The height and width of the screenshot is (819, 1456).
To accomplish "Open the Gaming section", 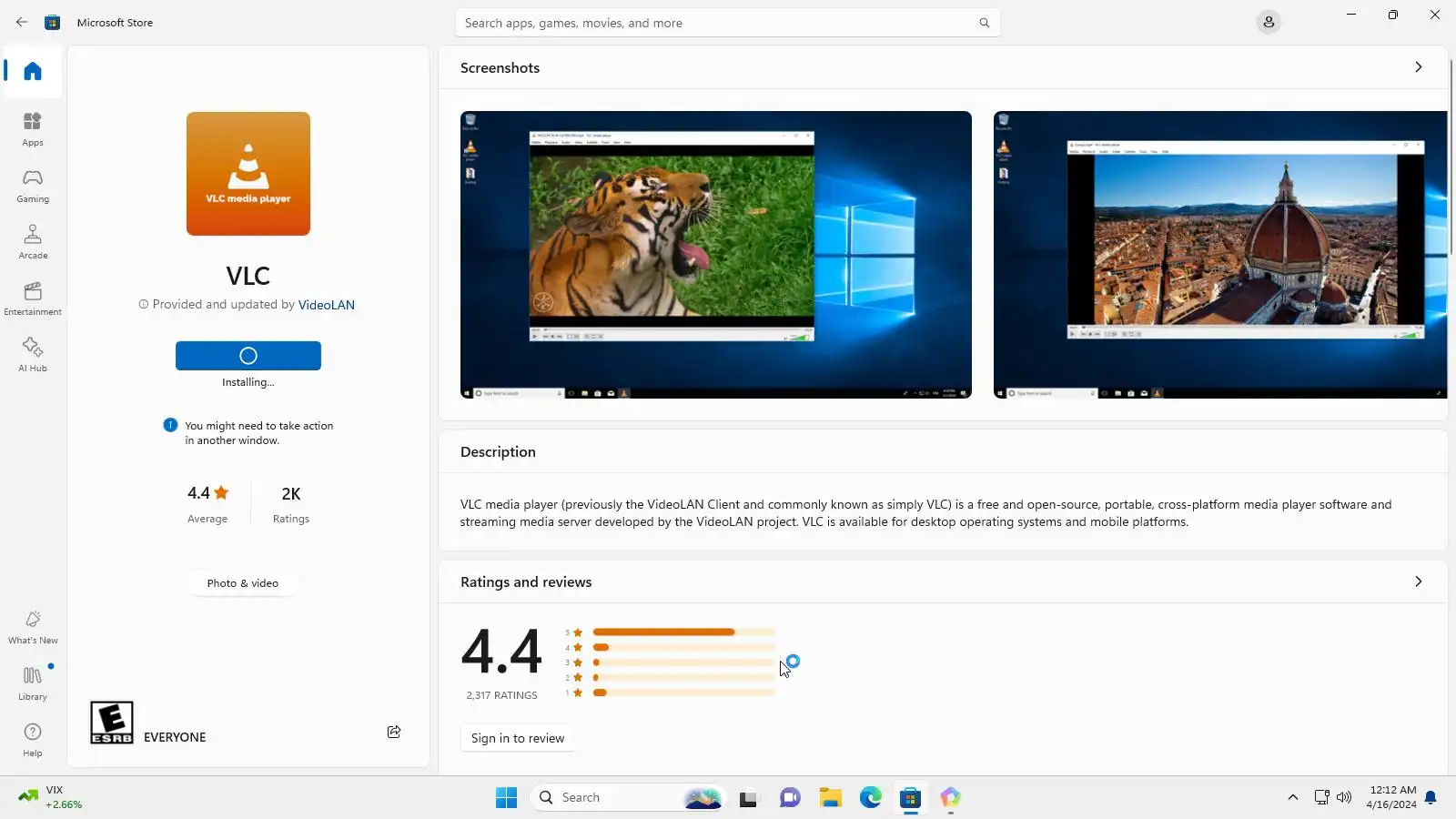I will point(33,185).
